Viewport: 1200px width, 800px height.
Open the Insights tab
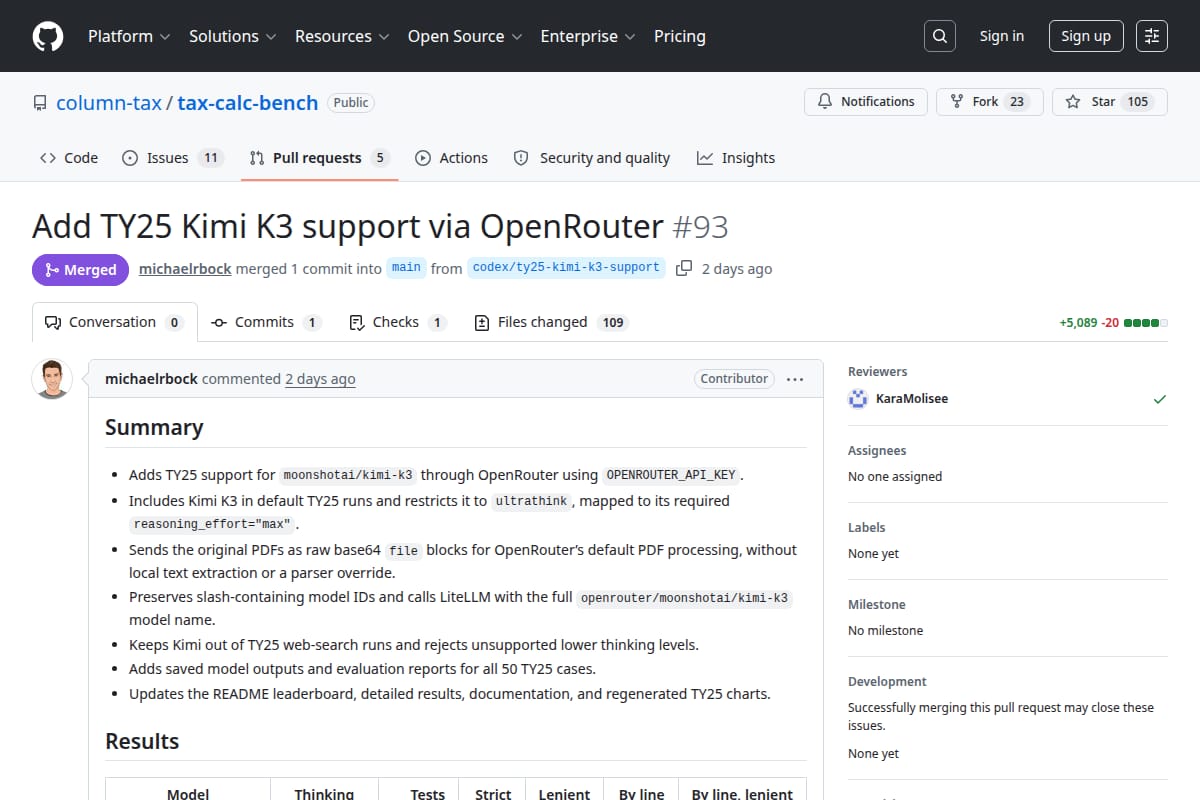point(736,158)
